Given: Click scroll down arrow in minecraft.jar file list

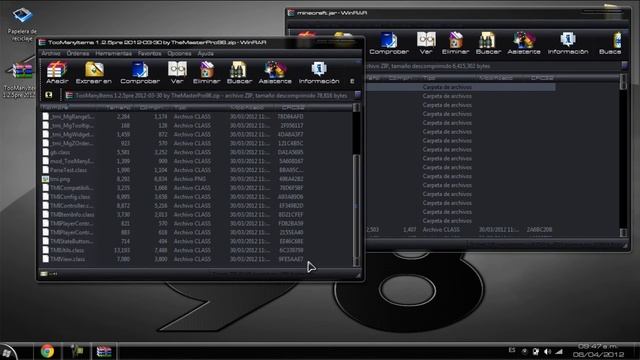Looking at the screenshot, I should [623, 233].
